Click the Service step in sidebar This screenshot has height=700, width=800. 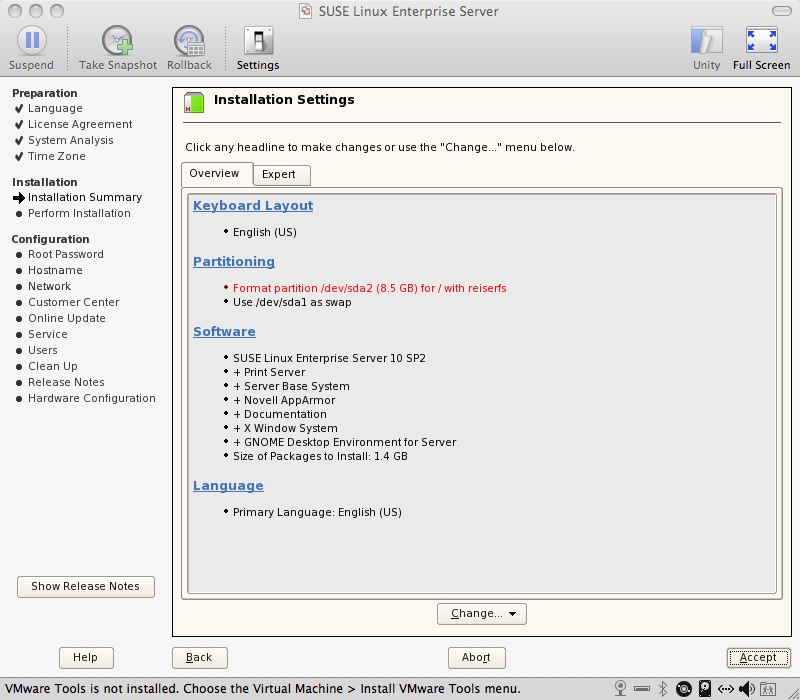[48, 334]
